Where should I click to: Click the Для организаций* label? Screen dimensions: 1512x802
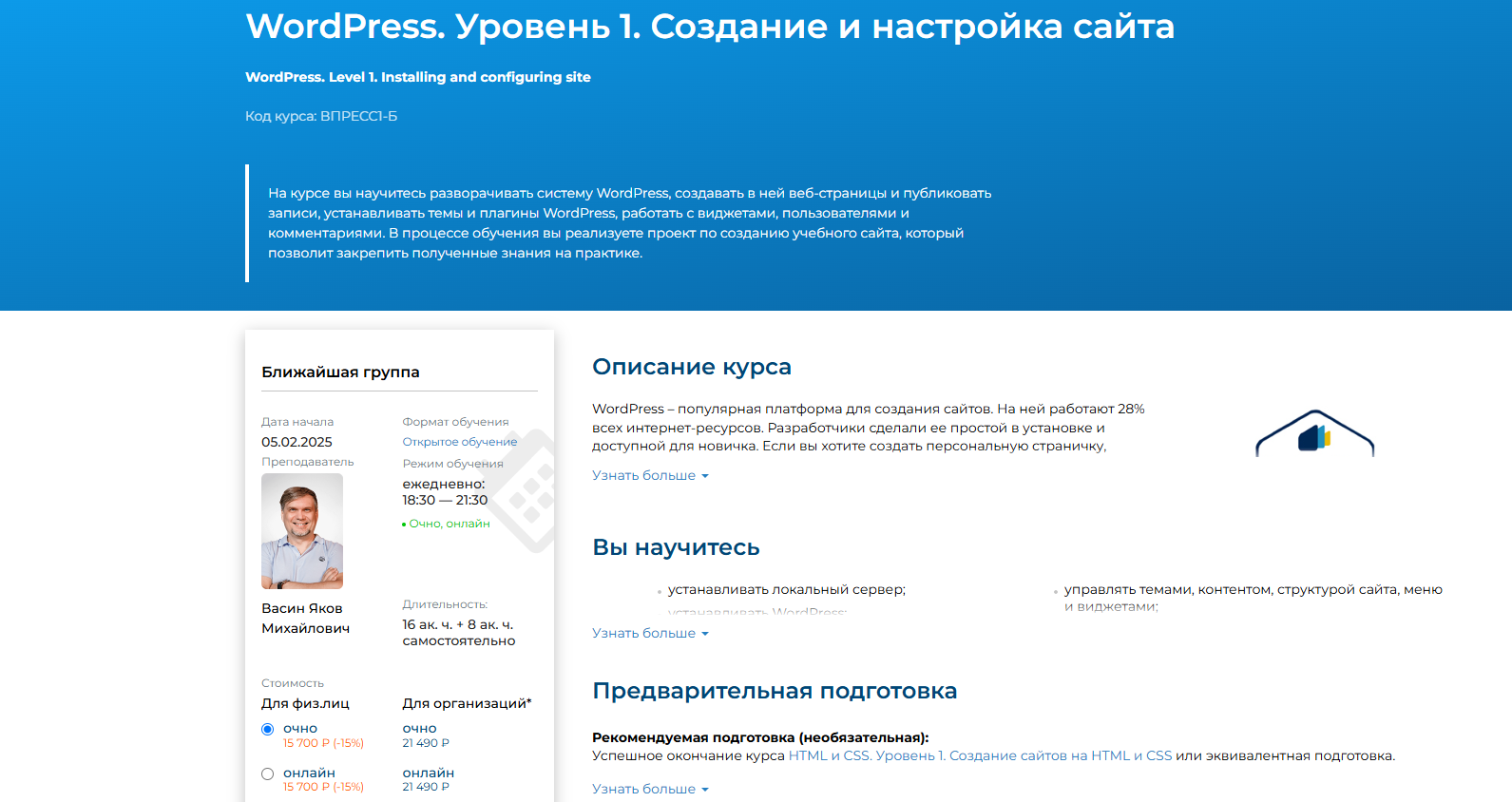467,703
